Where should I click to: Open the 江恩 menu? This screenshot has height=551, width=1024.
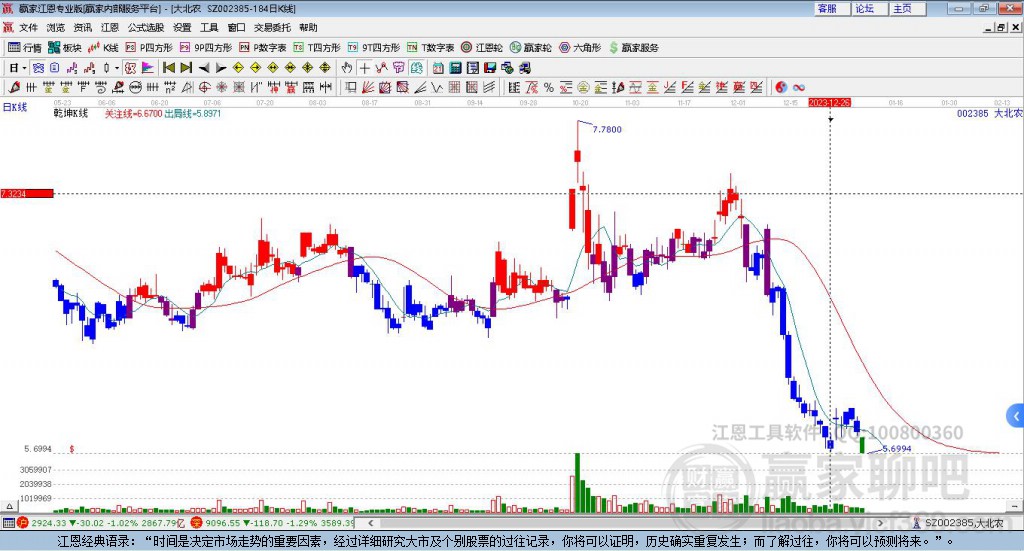pos(110,27)
